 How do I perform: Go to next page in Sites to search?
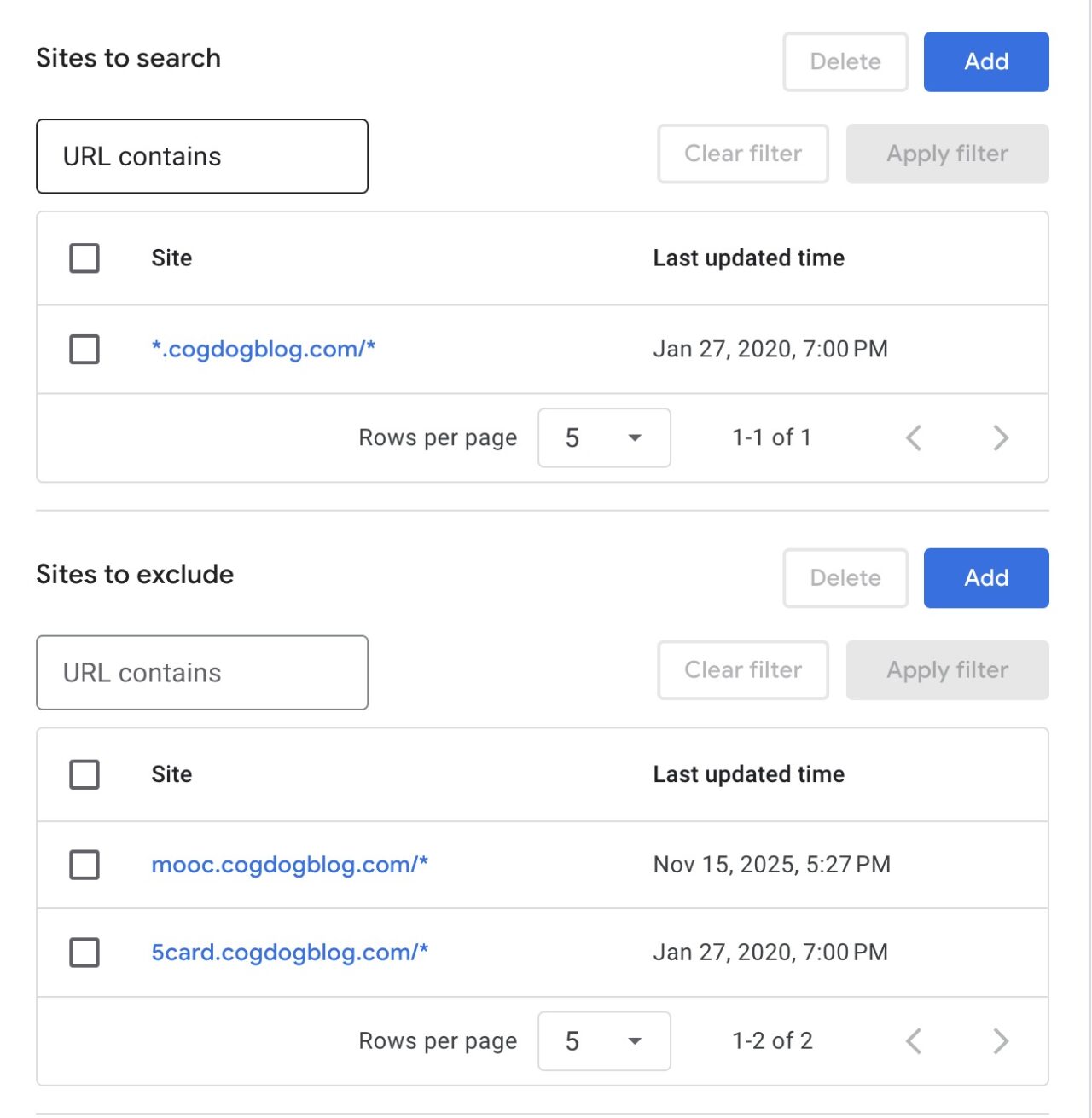point(1001,438)
